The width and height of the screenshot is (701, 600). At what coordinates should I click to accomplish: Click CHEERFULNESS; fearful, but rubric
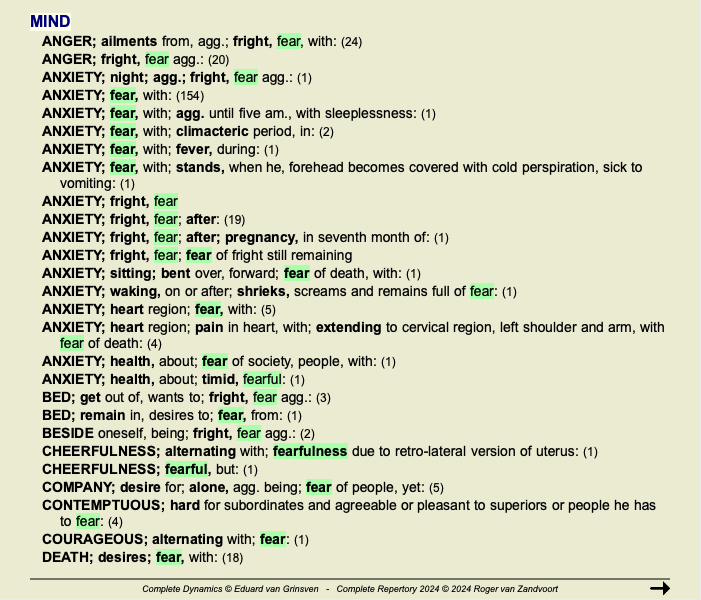point(150,469)
